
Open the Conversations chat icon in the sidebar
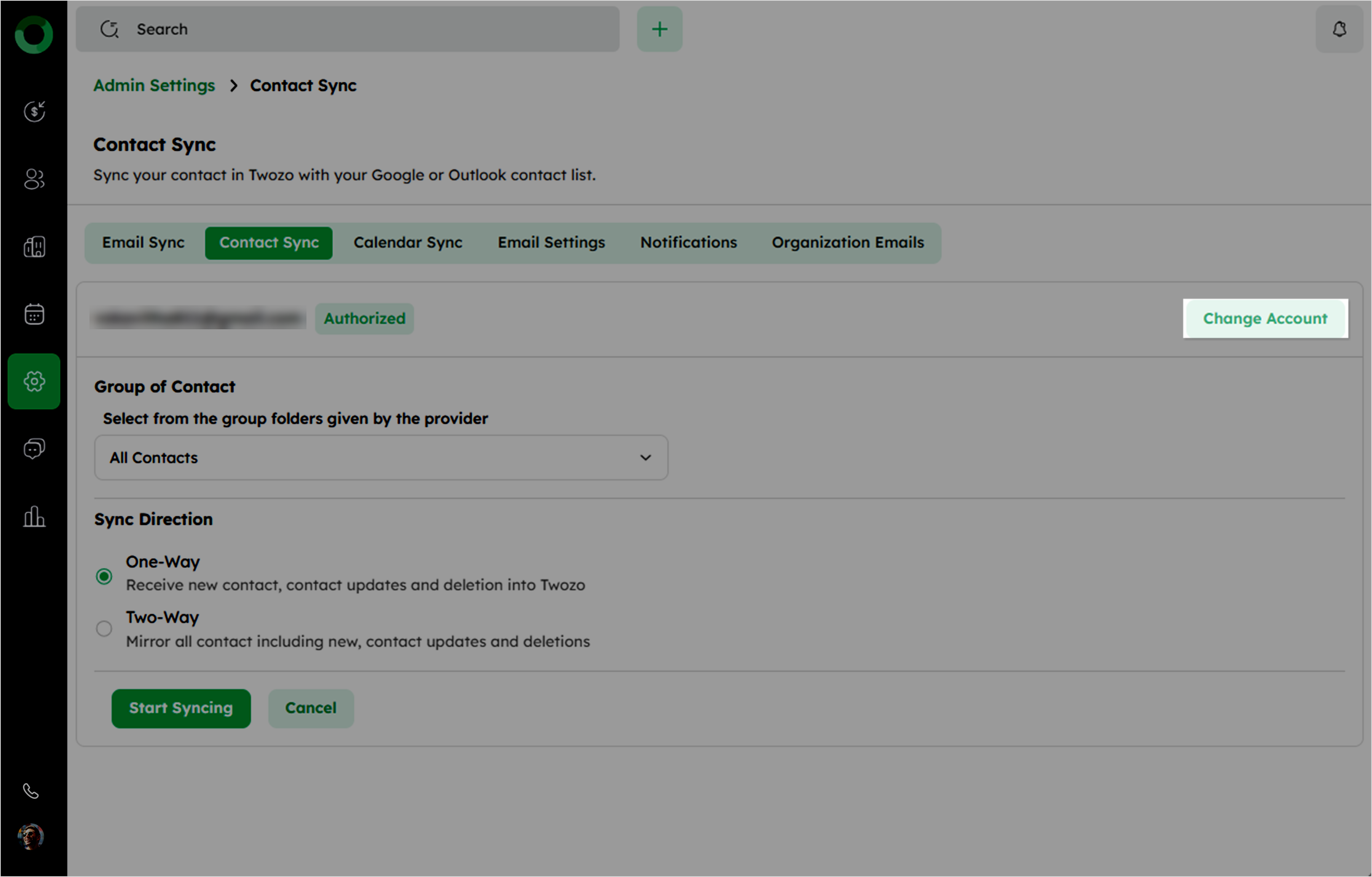pyautogui.click(x=34, y=449)
